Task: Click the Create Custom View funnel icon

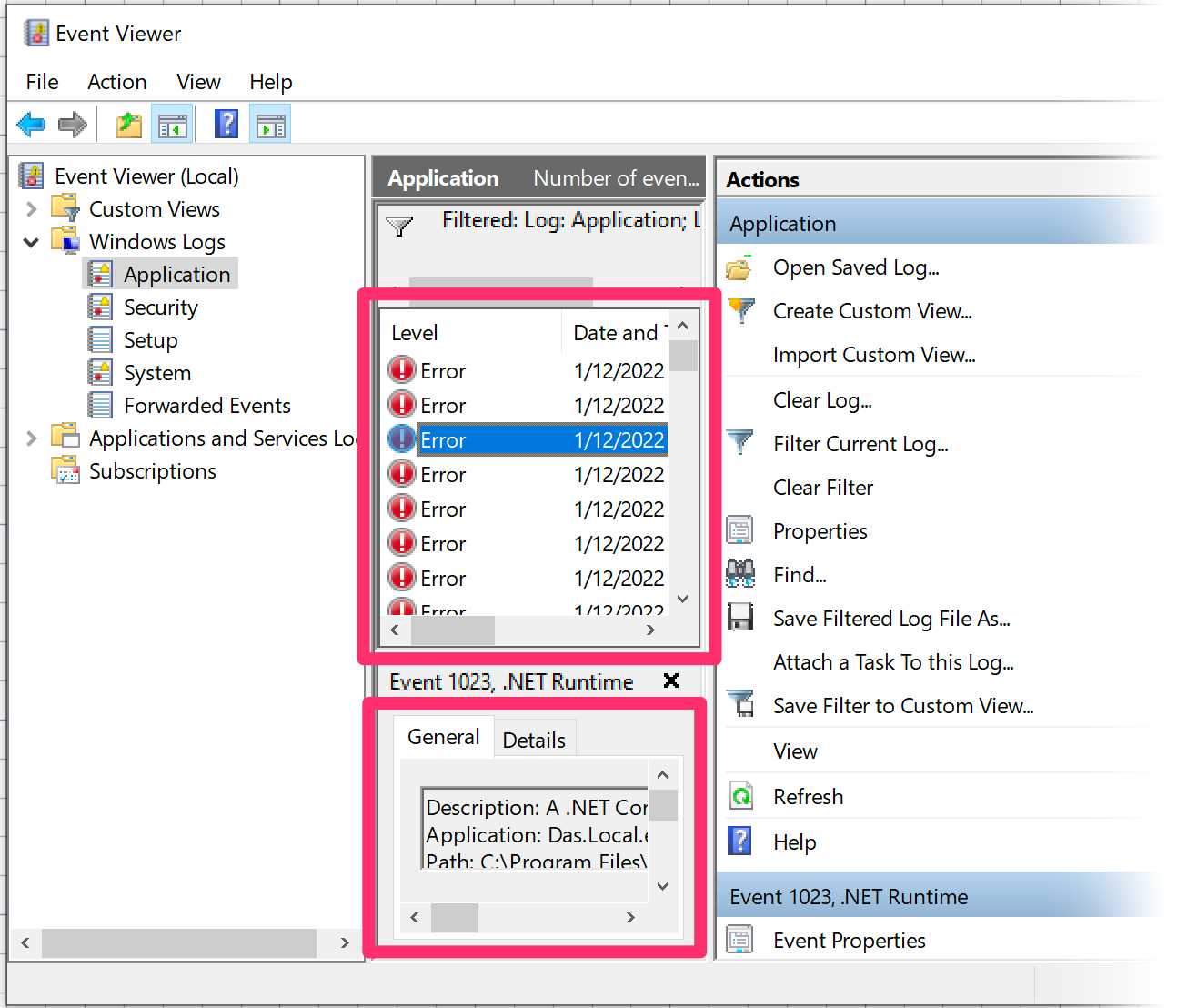Action: point(741,310)
